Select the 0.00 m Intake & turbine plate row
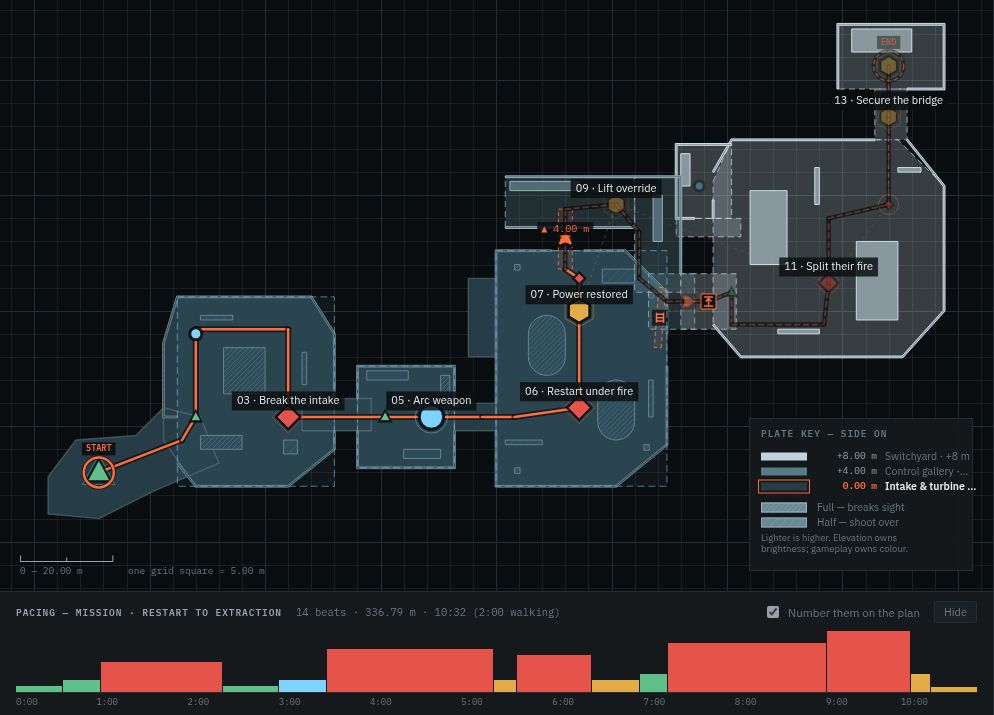The image size is (994, 715). coord(865,486)
